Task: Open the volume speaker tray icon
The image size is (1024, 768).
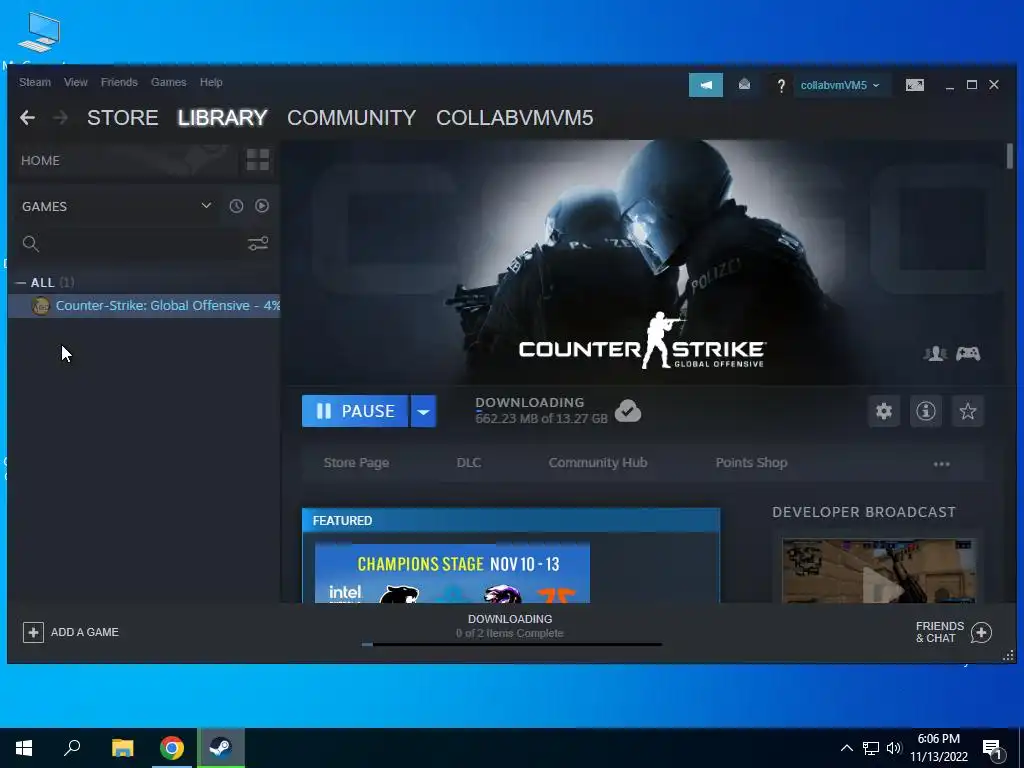Action: (x=893, y=748)
